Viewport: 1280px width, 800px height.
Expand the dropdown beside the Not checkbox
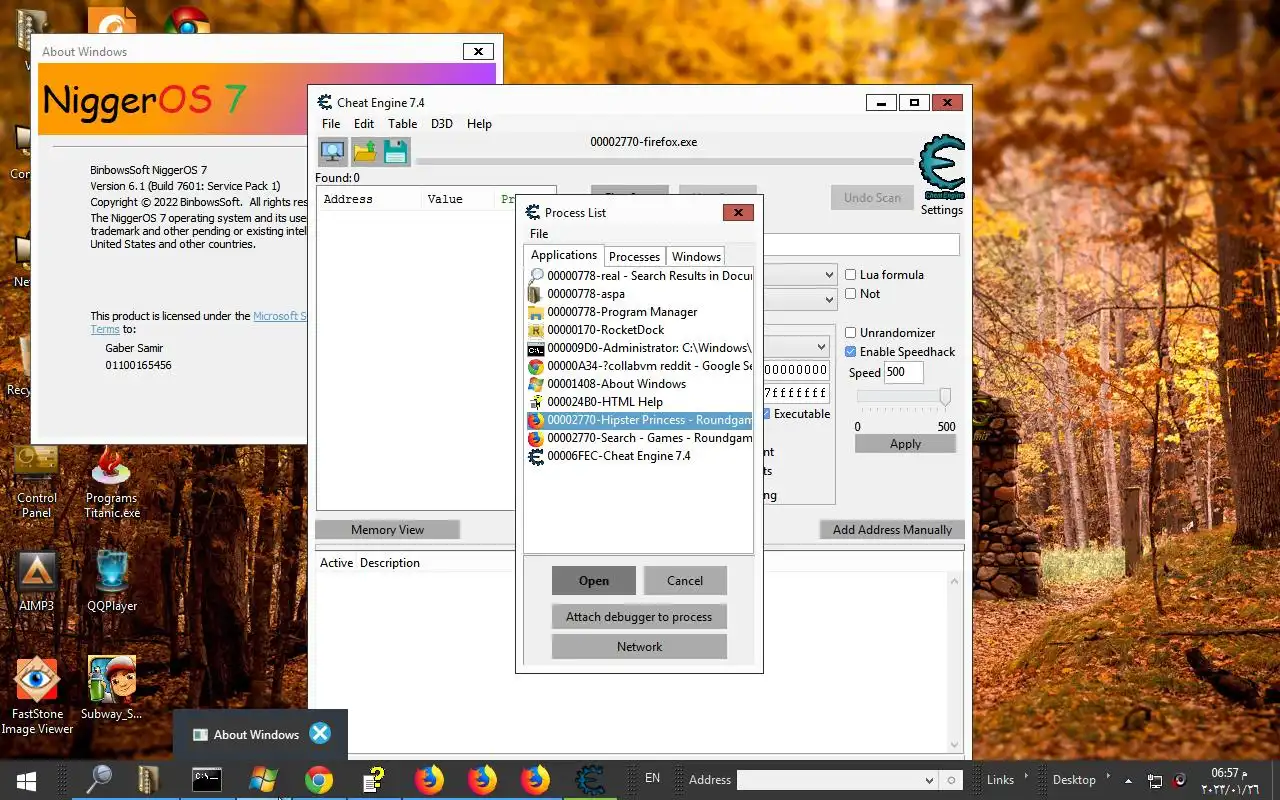[829, 299]
